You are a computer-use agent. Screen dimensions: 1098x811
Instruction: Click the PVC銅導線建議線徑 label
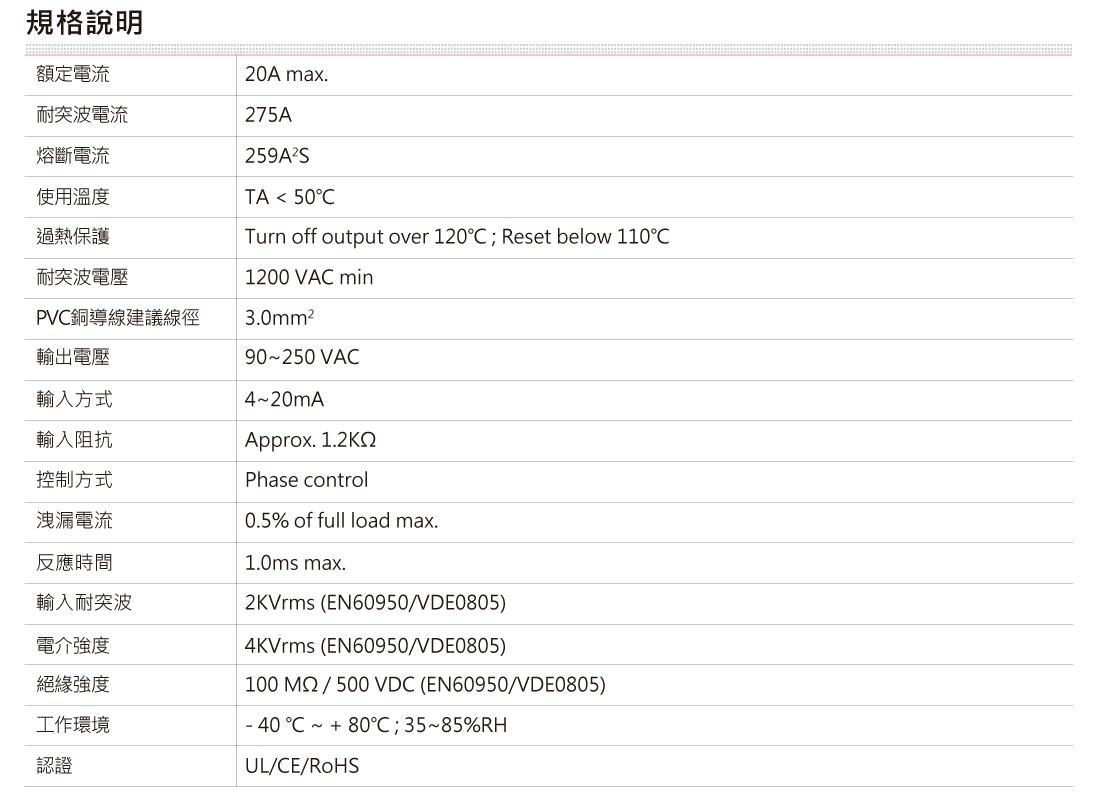118,319
